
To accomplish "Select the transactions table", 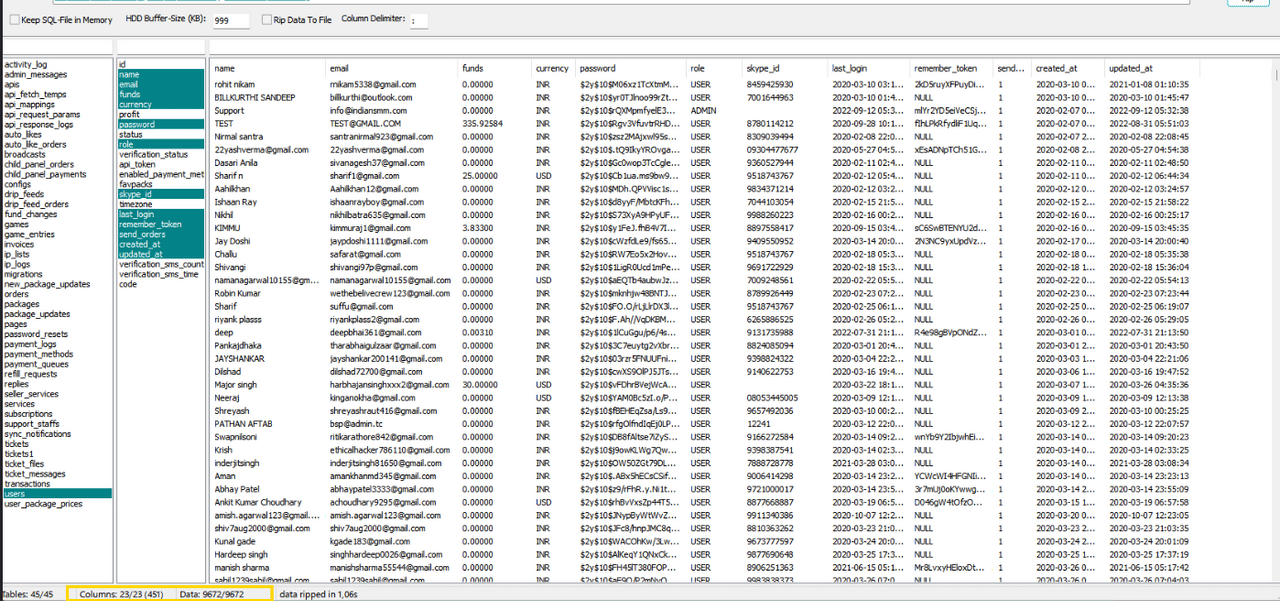I will [27, 484].
